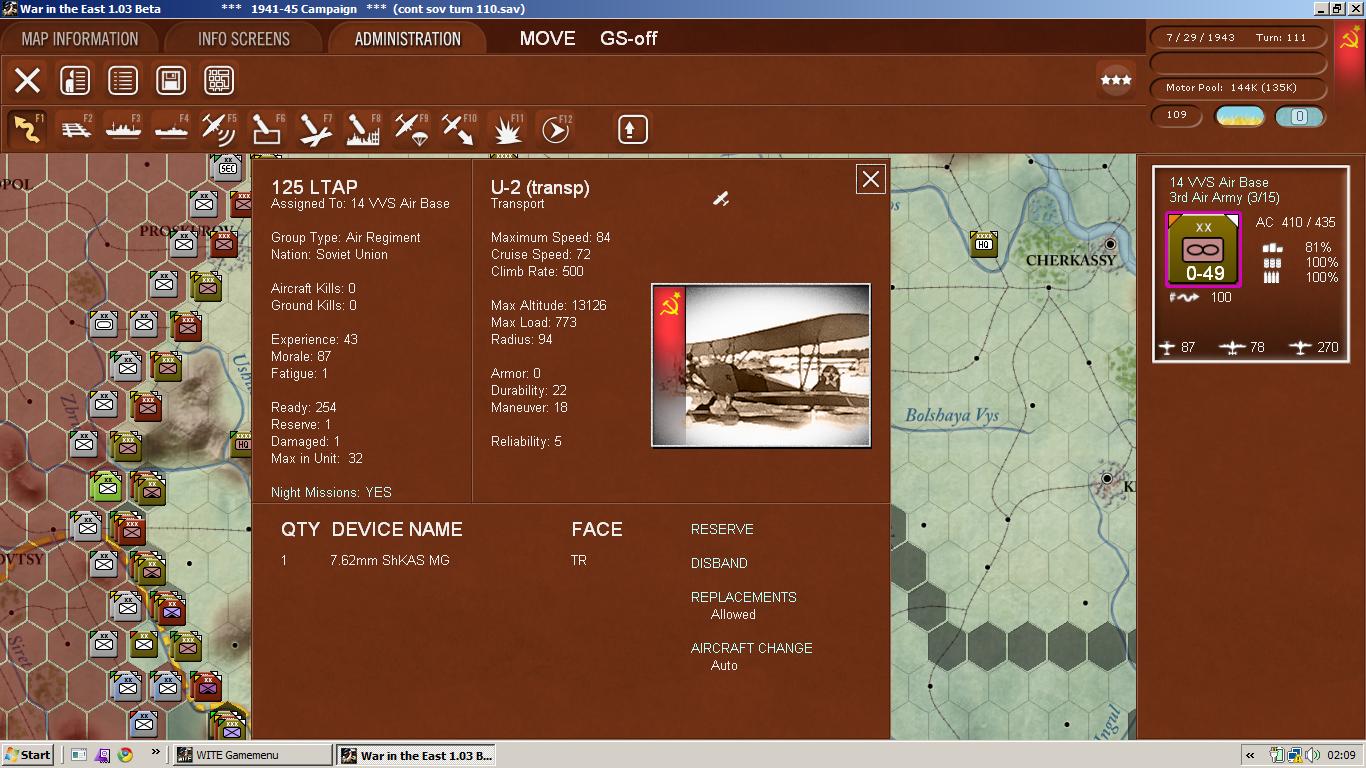Click the U-2 biplane photo thumbnail
The image size is (1366, 768).
(x=761, y=365)
